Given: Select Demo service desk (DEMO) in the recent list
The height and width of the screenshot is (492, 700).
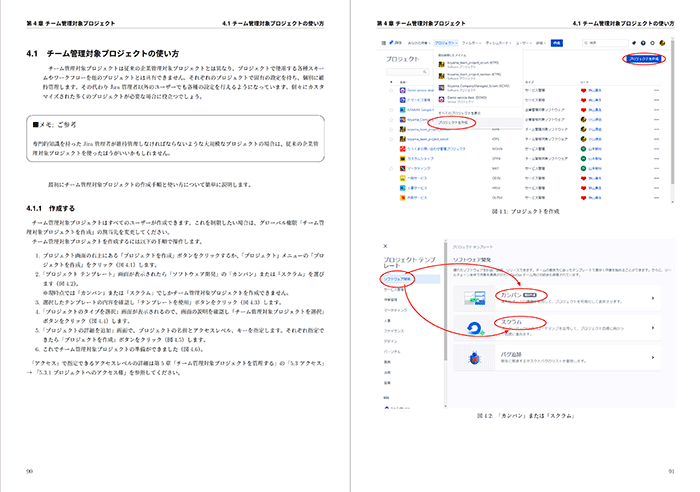Looking at the screenshot, I should coord(478,99).
